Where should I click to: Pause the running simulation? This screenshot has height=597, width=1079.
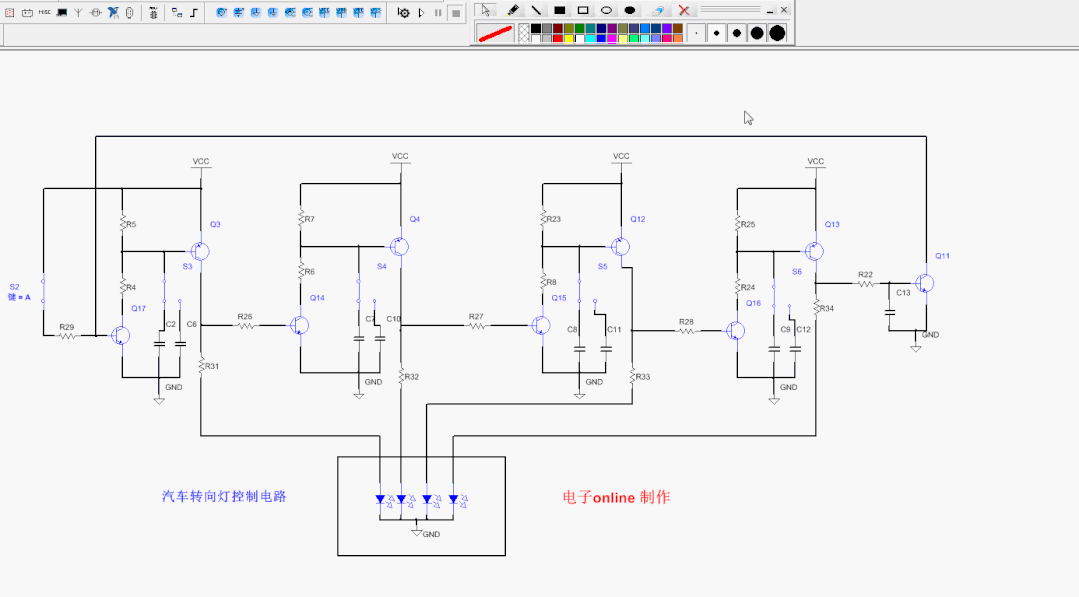point(439,12)
